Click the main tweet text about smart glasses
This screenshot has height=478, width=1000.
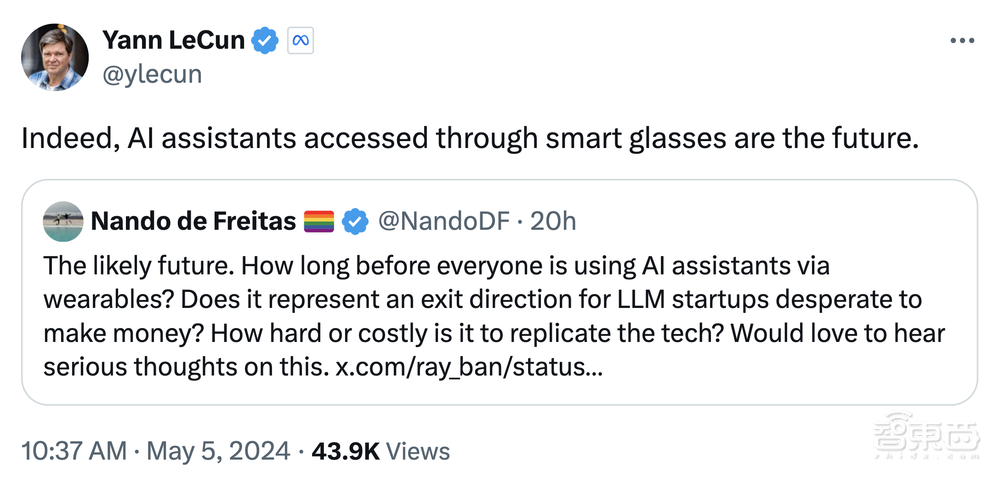click(x=470, y=139)
